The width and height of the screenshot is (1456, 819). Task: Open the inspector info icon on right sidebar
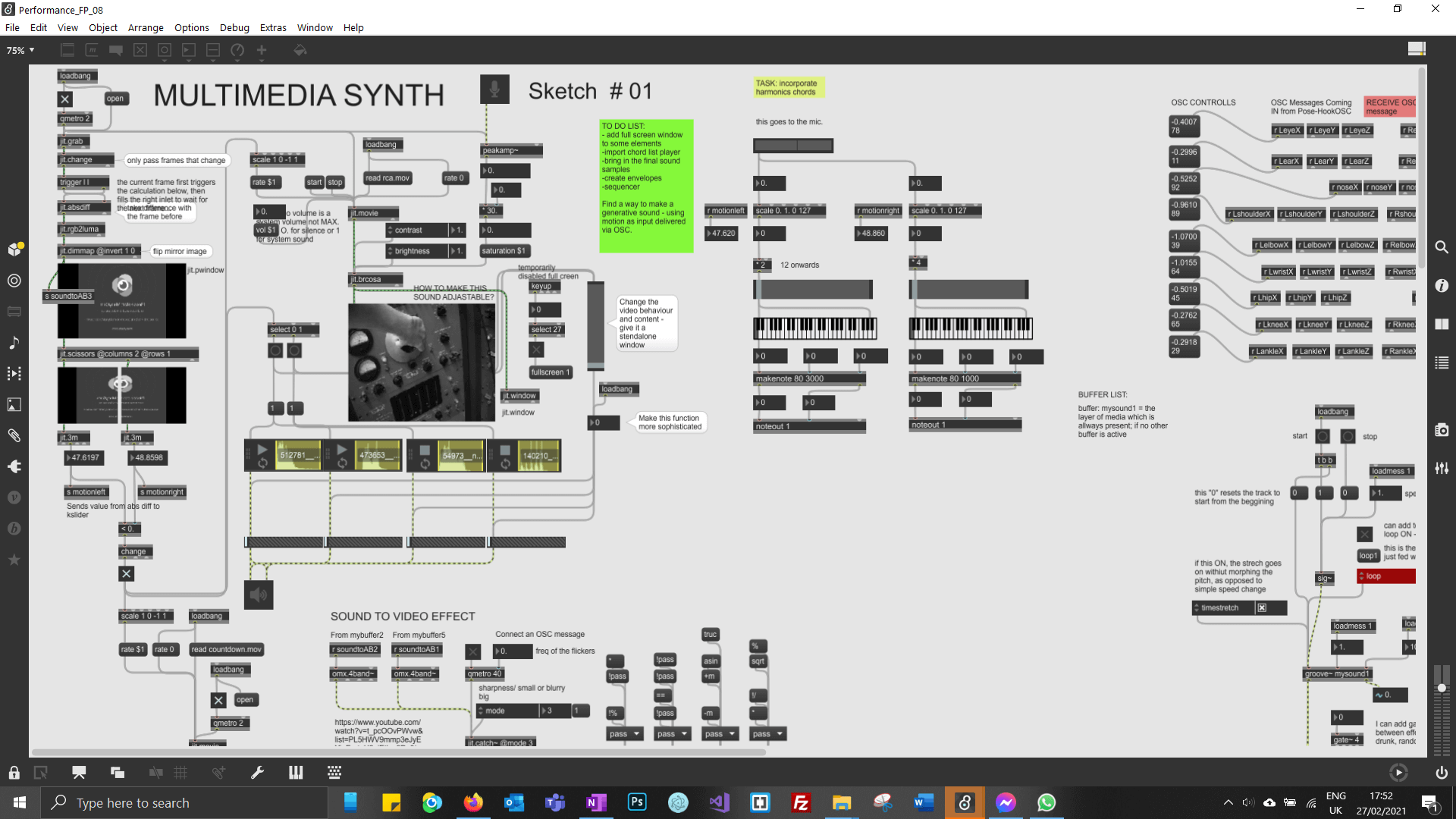pos(1442,286)
